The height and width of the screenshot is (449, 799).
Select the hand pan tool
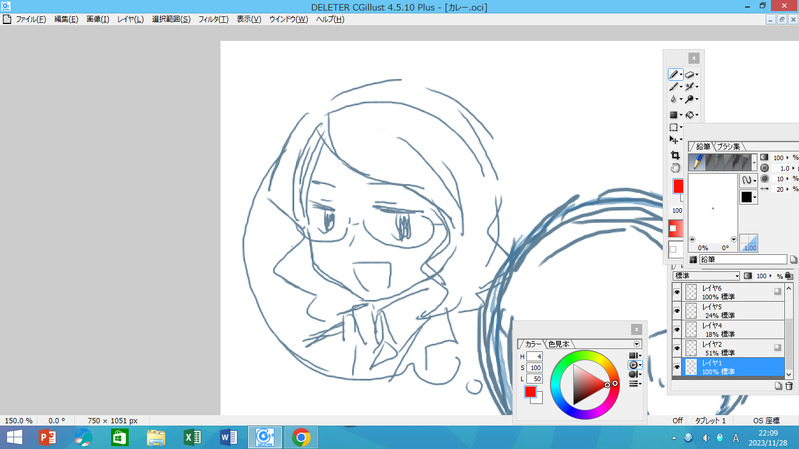[x=675, y=168]
